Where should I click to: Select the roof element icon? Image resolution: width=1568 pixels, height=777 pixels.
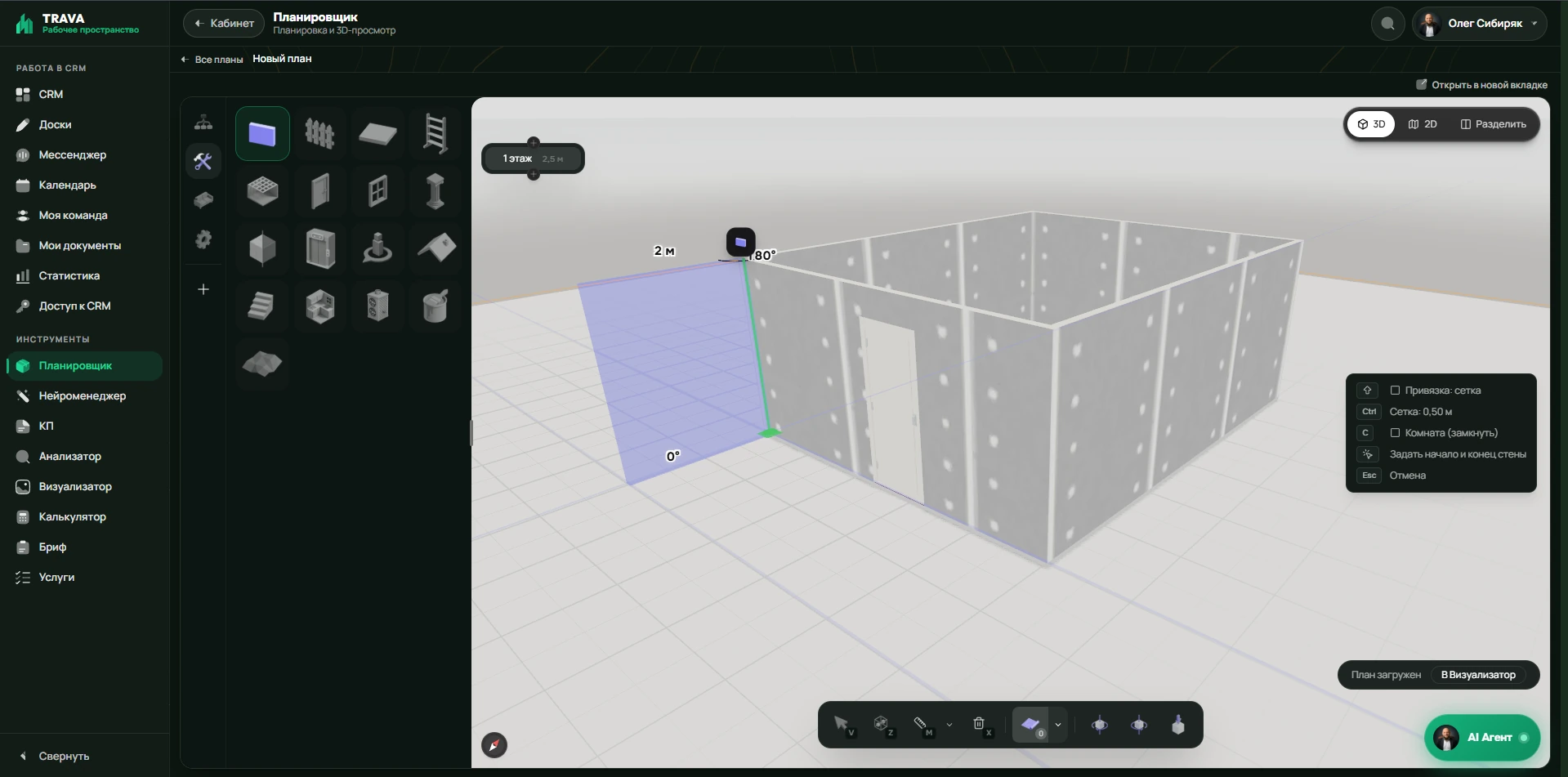point(435,248)
